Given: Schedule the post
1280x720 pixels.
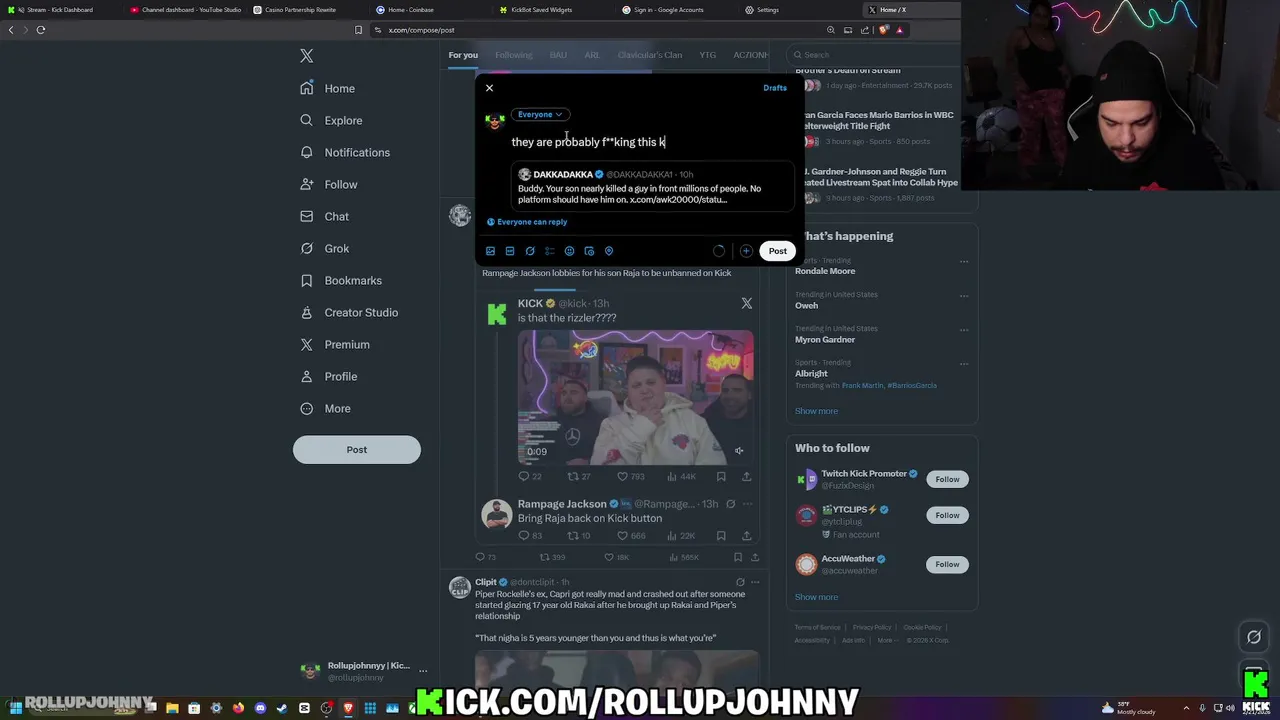Looking at the screenshot, I should tap(589, 251).
